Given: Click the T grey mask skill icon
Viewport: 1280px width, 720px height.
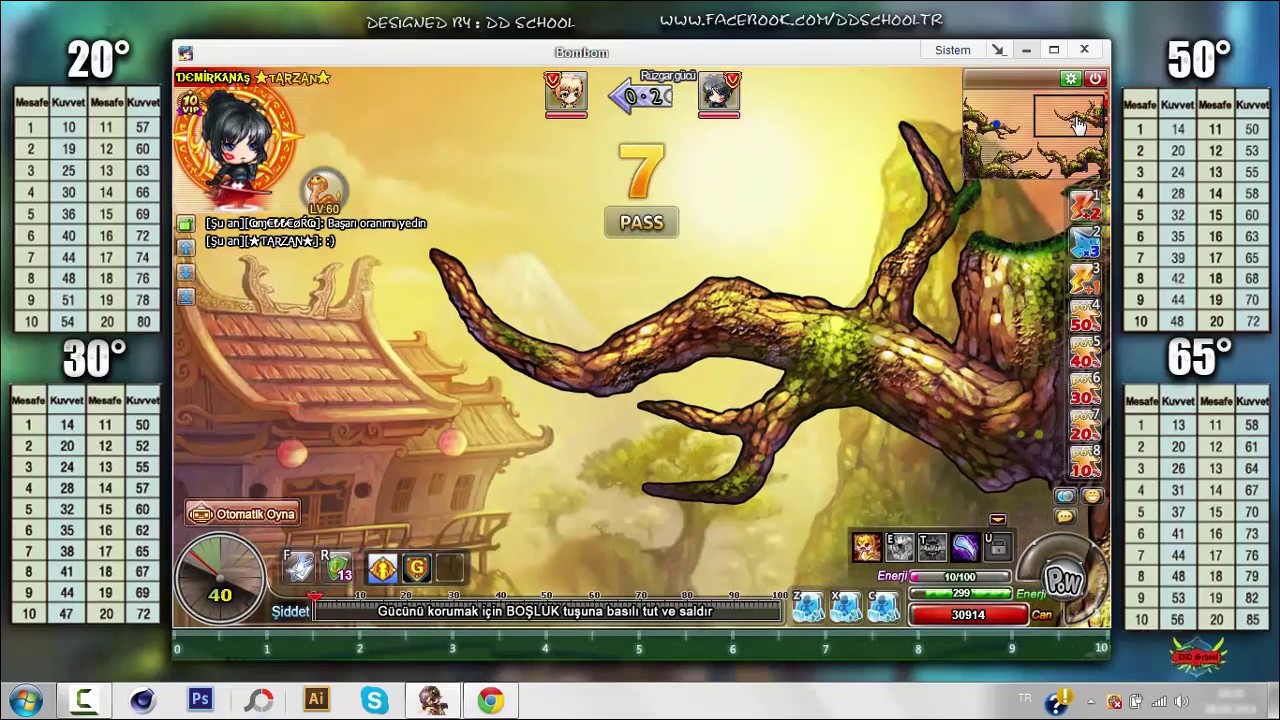Looking at the screenshot, I should click(x=933, y=547).
